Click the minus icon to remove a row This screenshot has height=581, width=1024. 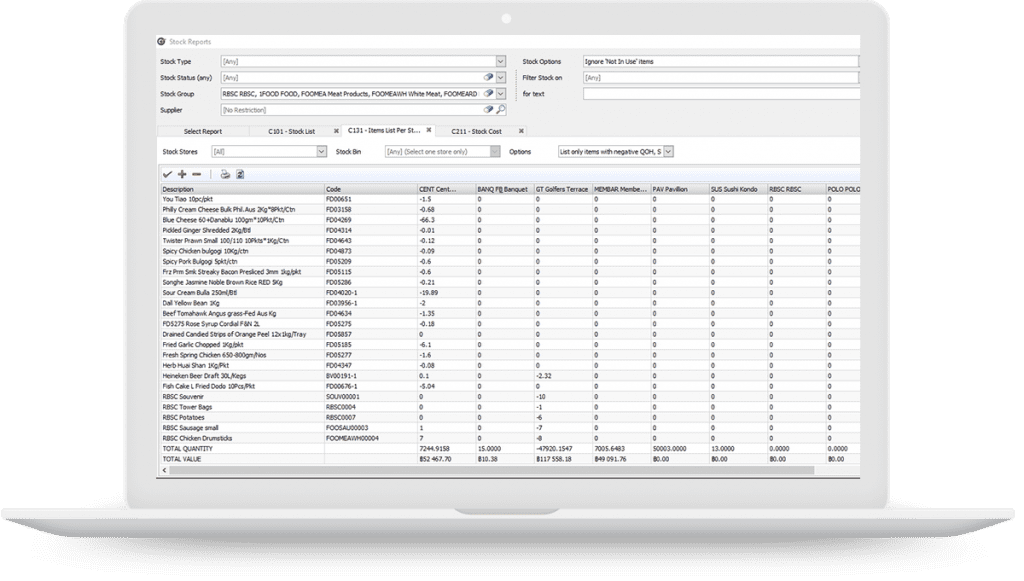196,176
